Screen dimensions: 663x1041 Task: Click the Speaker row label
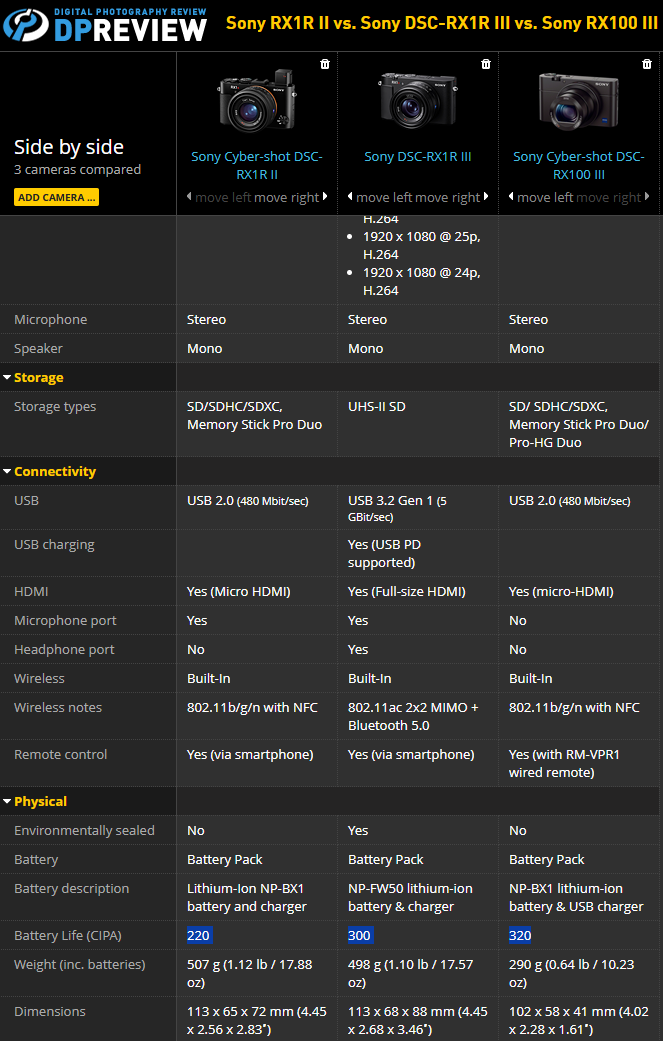tap(38, 349)
